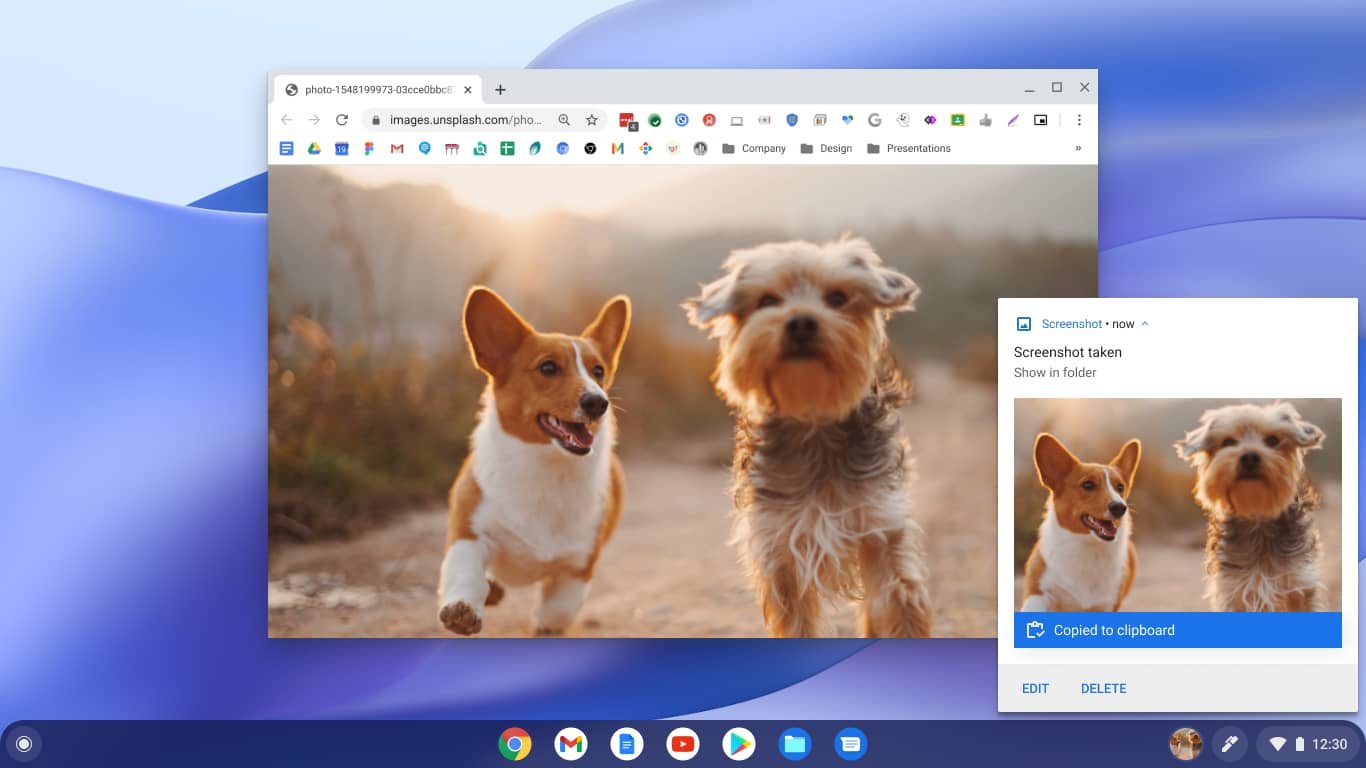The height and width of the screenshot is (768, 1366).
Task: Open the Google Photos pinwheel bookmark
Action: click(x=646, y=148)
